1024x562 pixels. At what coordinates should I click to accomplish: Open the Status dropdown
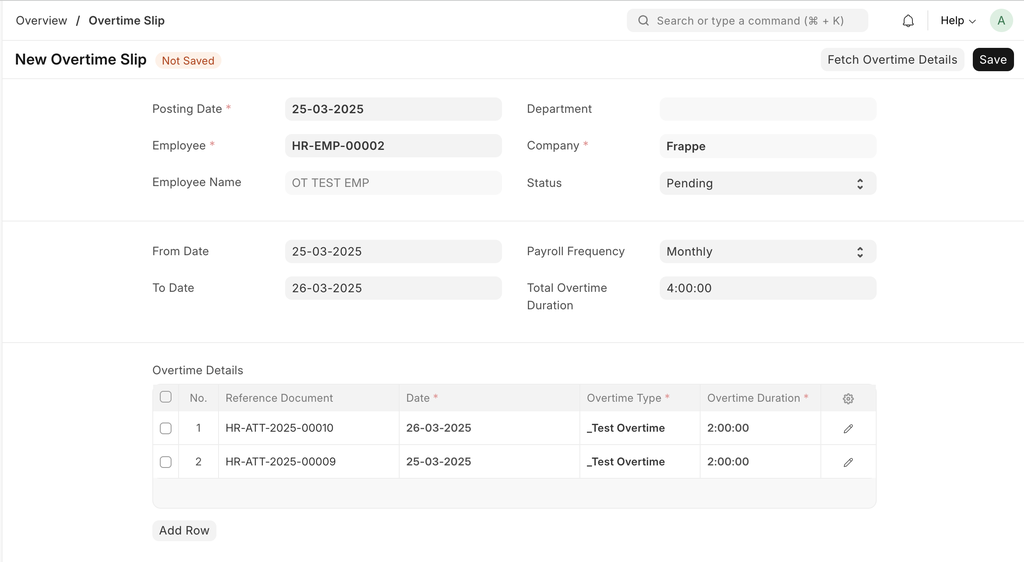click(767, 184)
